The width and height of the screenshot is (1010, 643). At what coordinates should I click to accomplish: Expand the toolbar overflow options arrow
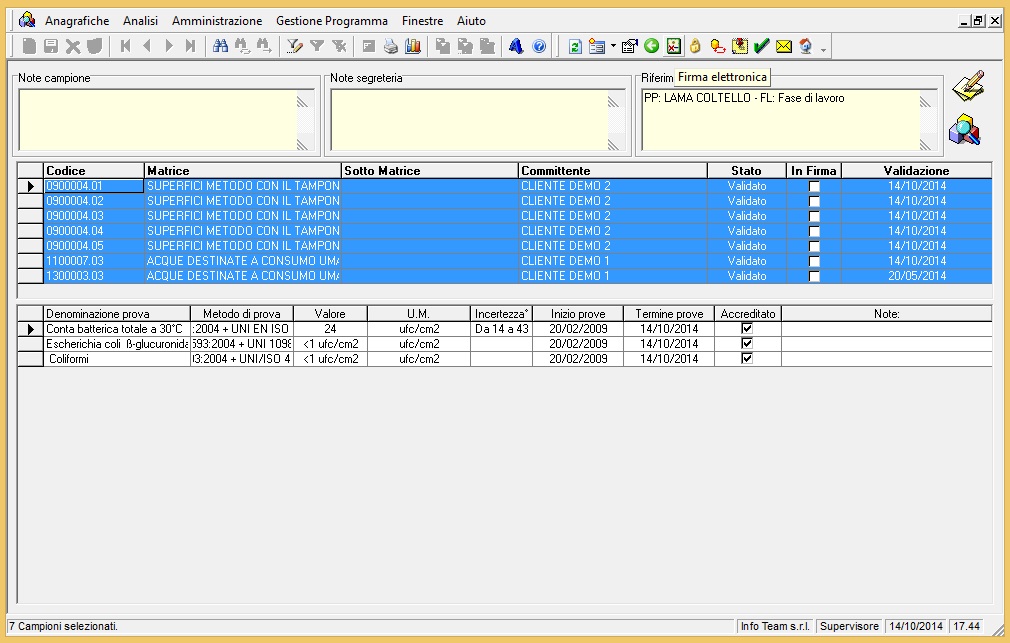[823, 49]
